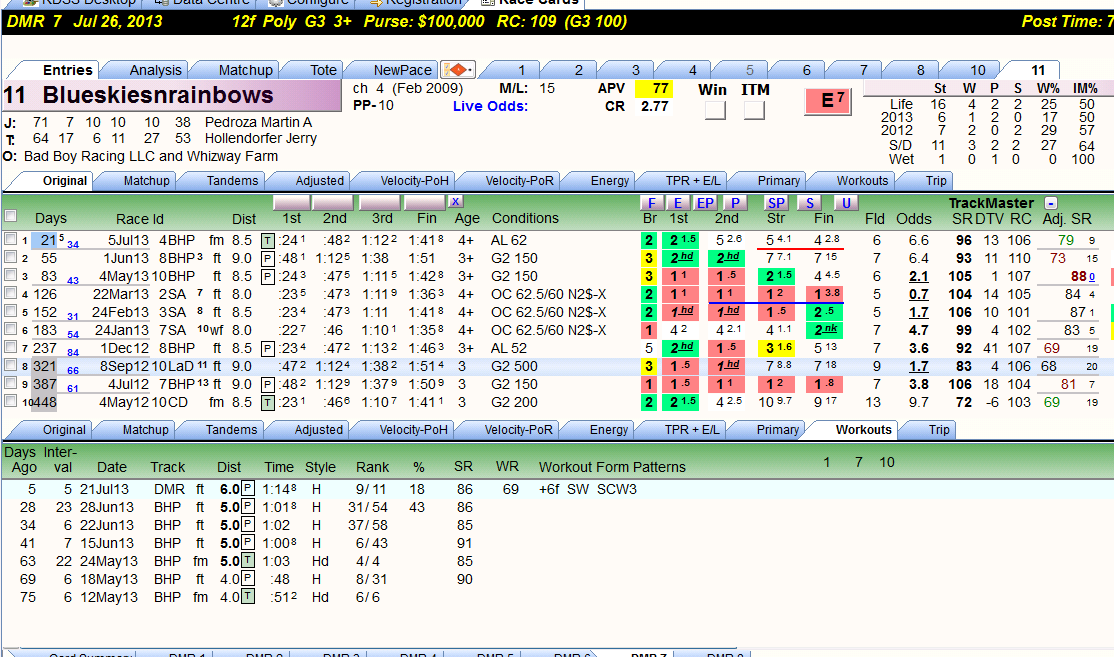
Task: Click the small X button above Age
Action: tap(455, 202)
